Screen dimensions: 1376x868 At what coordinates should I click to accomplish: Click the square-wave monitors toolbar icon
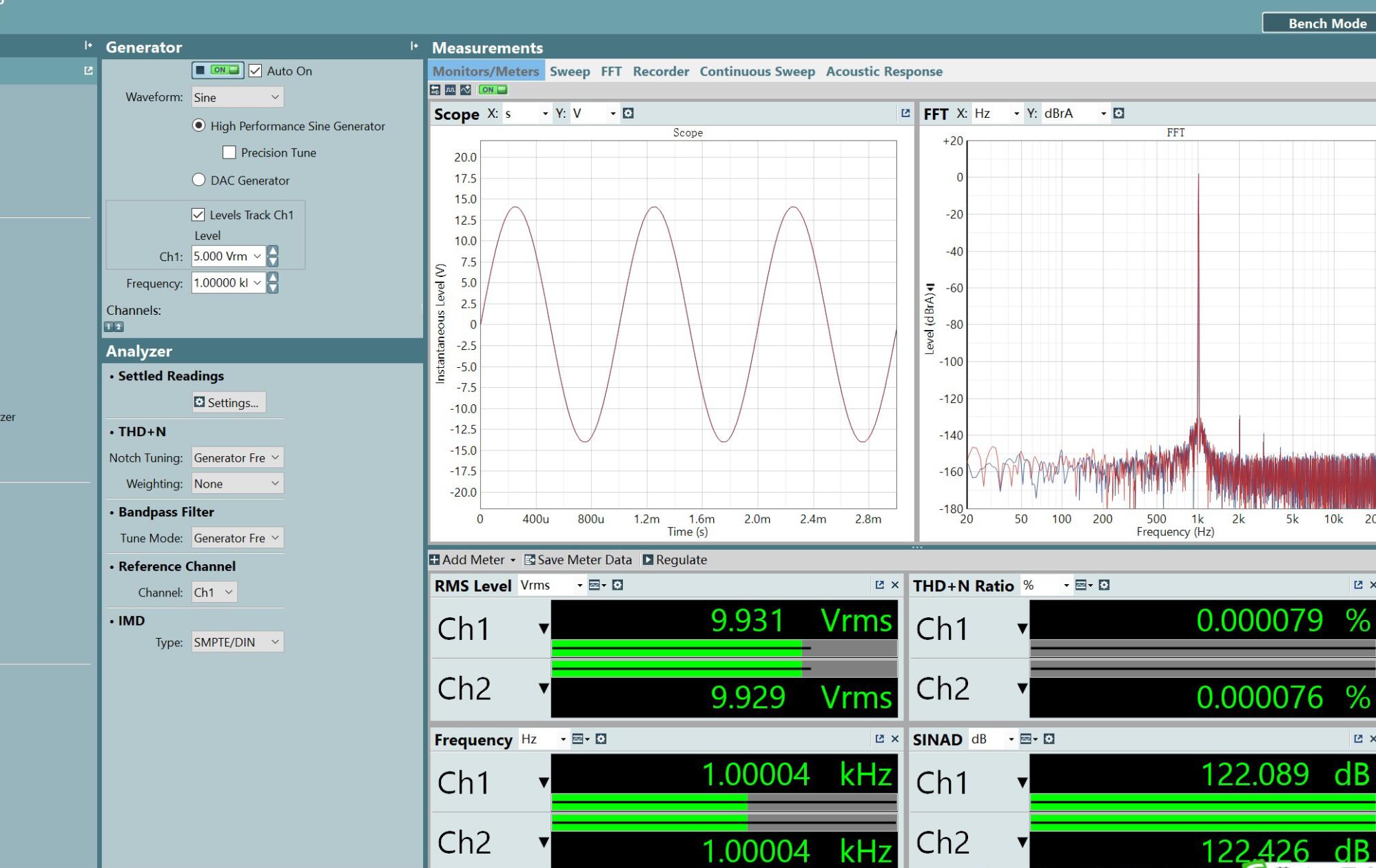click(450, 90)
